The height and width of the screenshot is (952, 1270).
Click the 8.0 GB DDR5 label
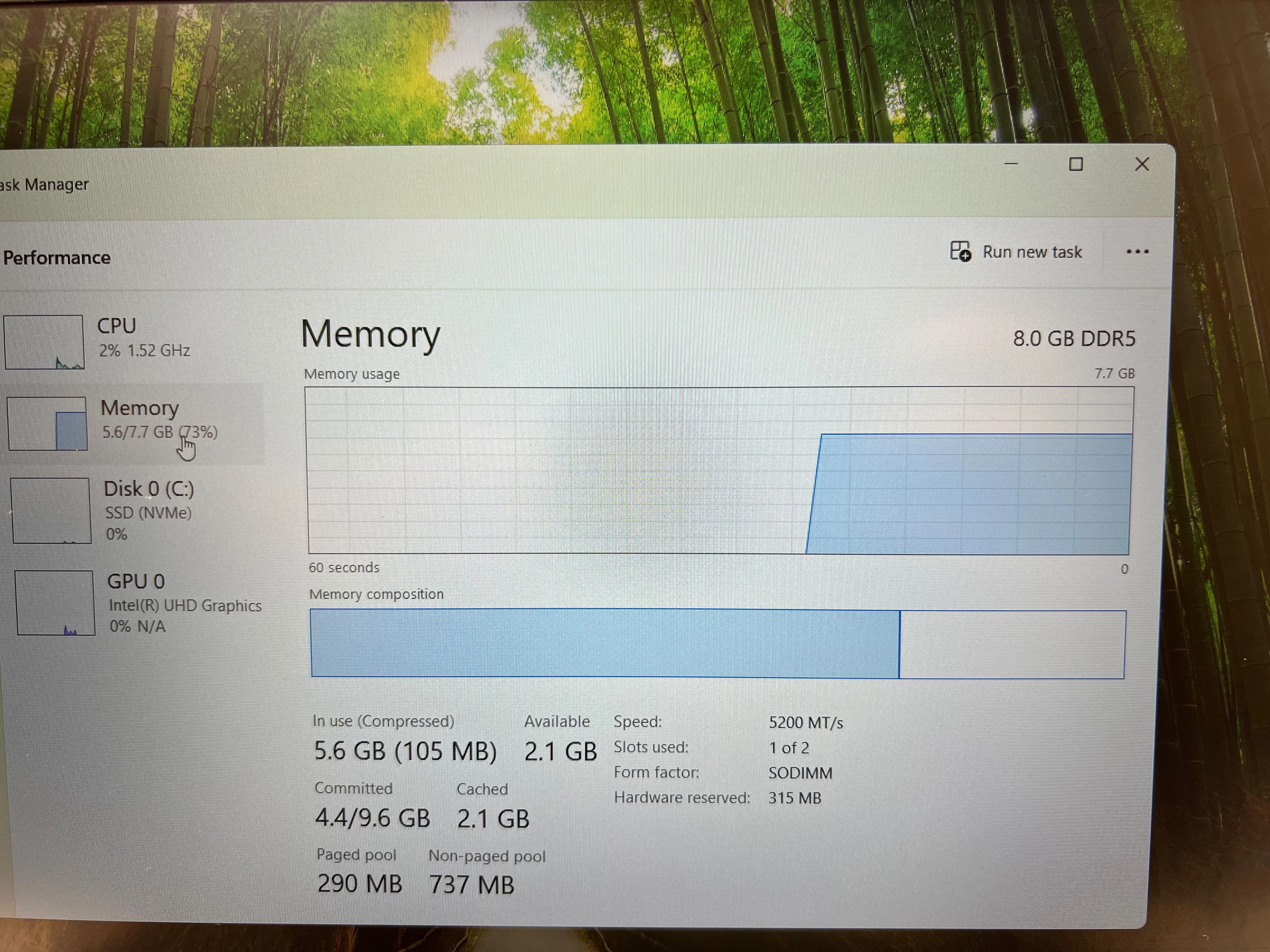point(1074,338)
